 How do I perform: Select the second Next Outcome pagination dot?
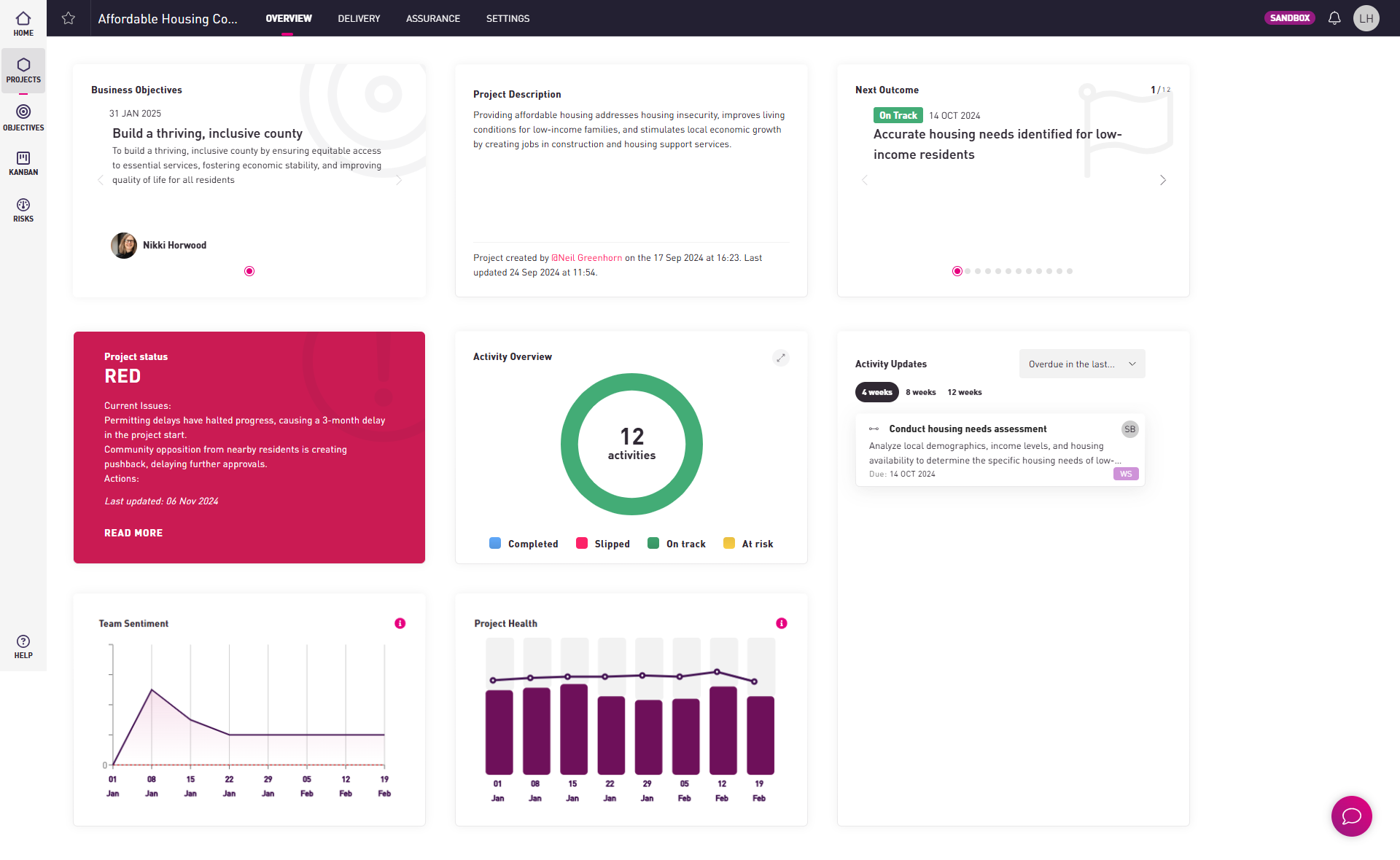968,271
